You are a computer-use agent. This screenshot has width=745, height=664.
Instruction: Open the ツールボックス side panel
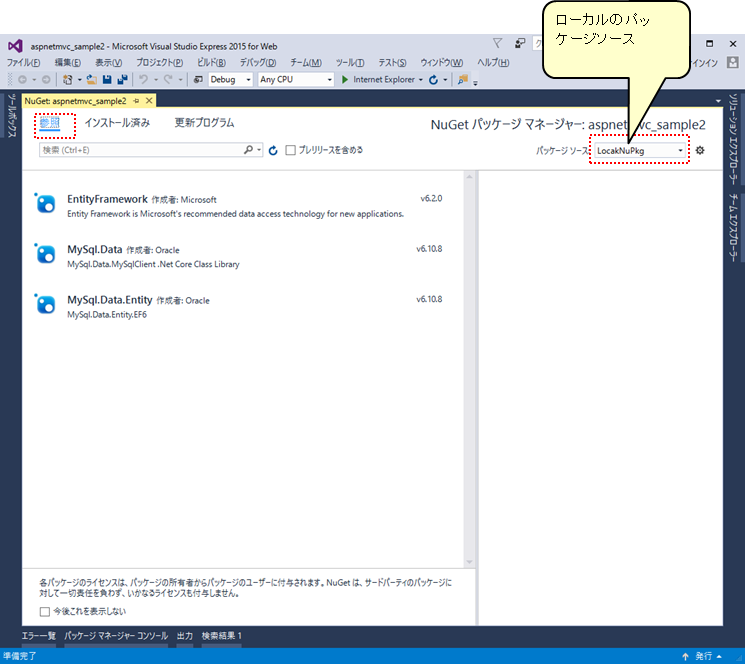(11, 116)
